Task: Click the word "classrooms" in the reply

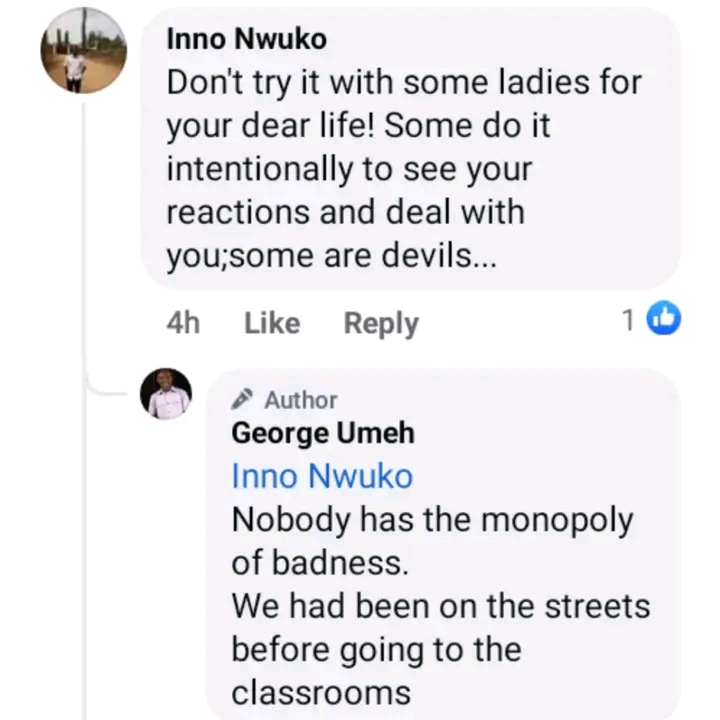Action: point(320,692)
